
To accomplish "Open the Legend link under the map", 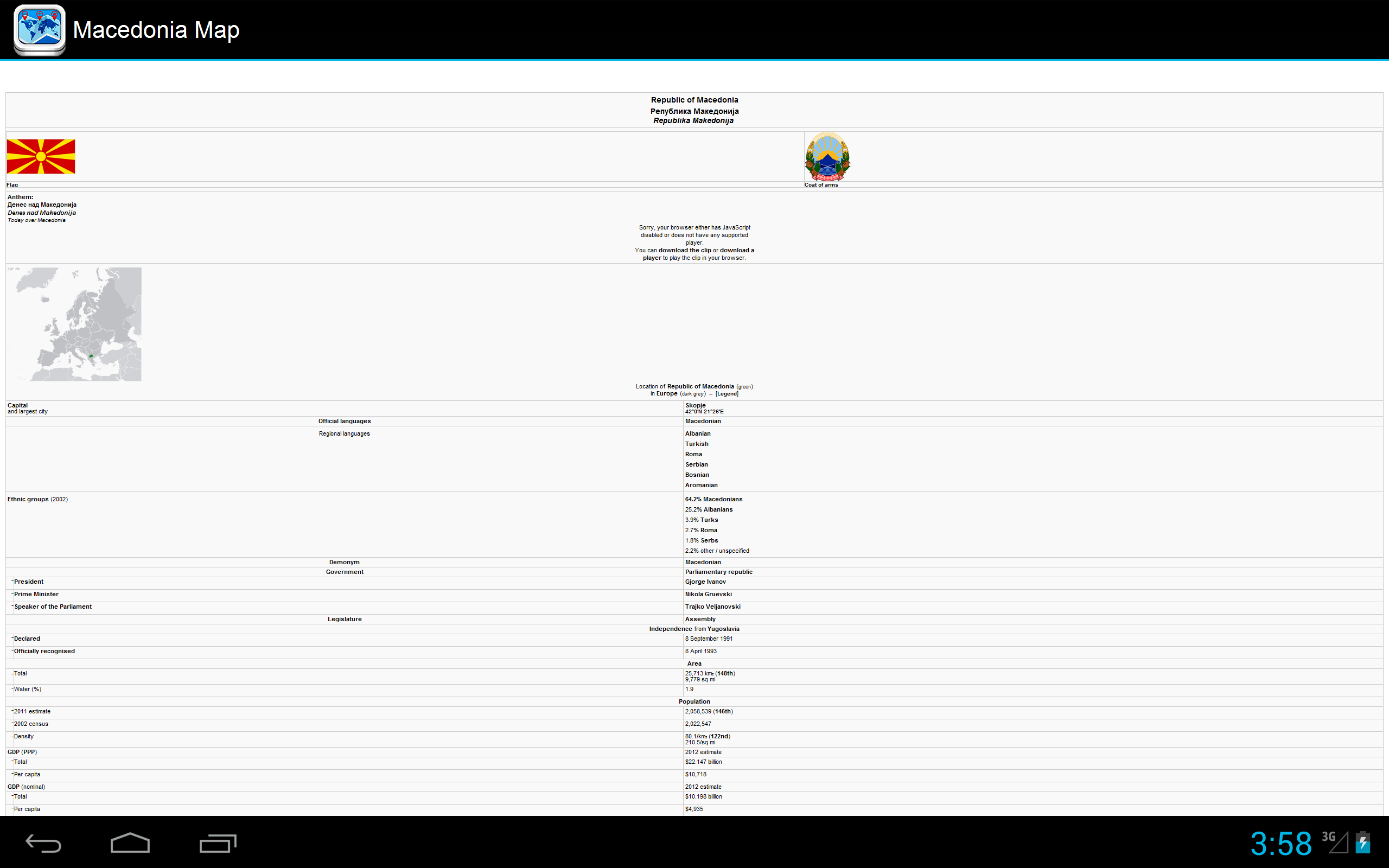I will [x=727, y=394].
